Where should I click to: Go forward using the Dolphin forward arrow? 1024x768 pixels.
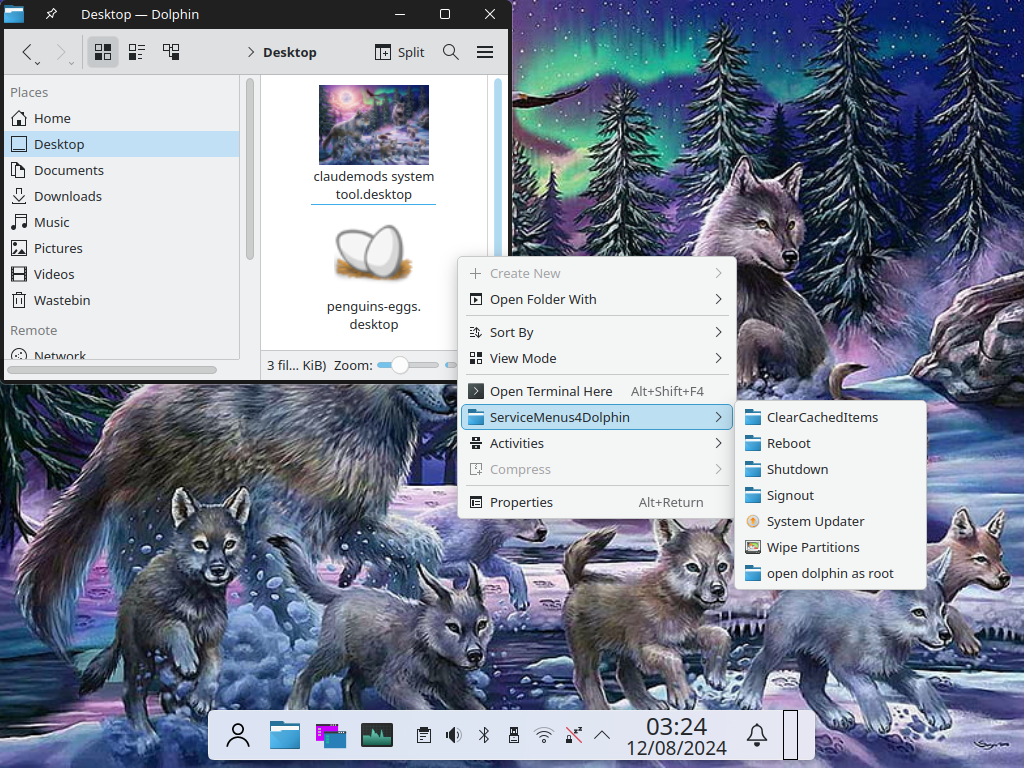[61, 52]
